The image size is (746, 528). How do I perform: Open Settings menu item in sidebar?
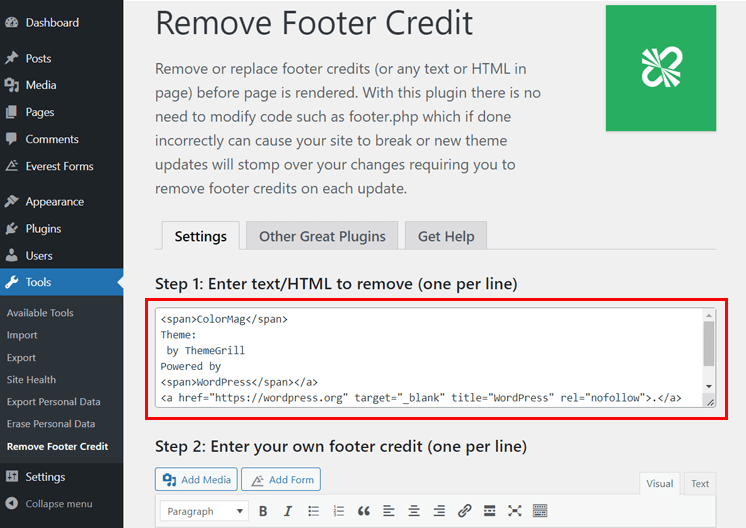tap(61, 476)
